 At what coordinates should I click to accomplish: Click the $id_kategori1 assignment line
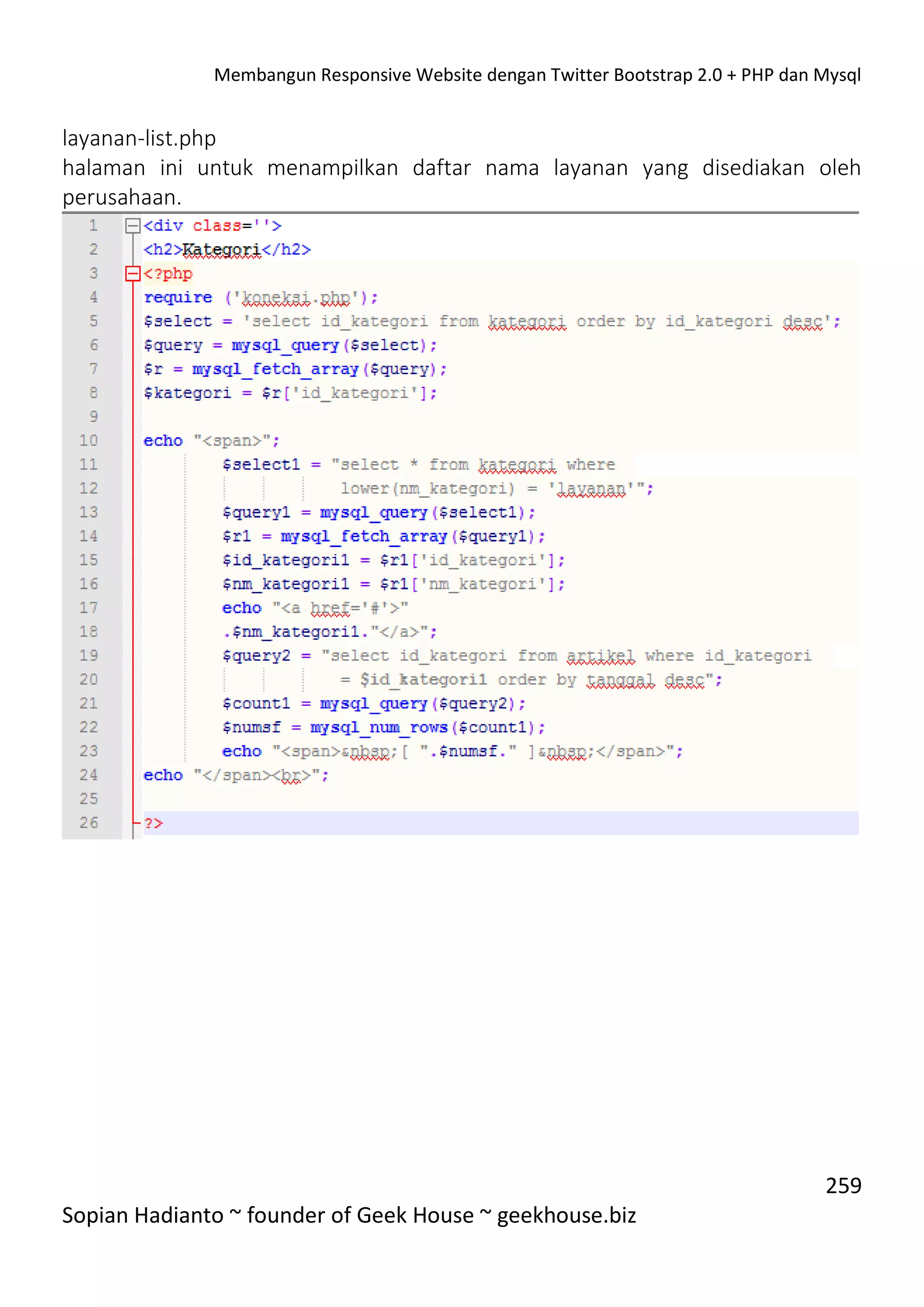(394, 561)
